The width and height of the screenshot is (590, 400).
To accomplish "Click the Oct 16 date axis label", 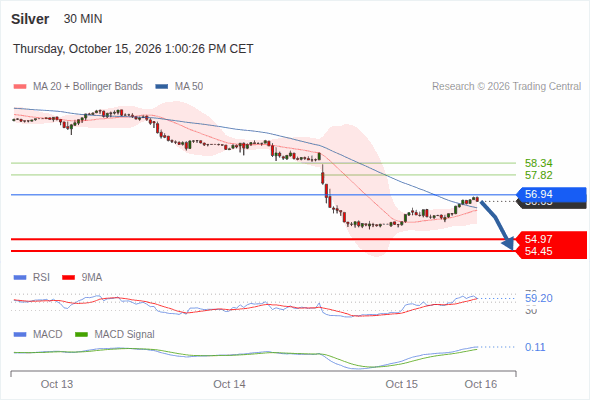I will 481,384.
